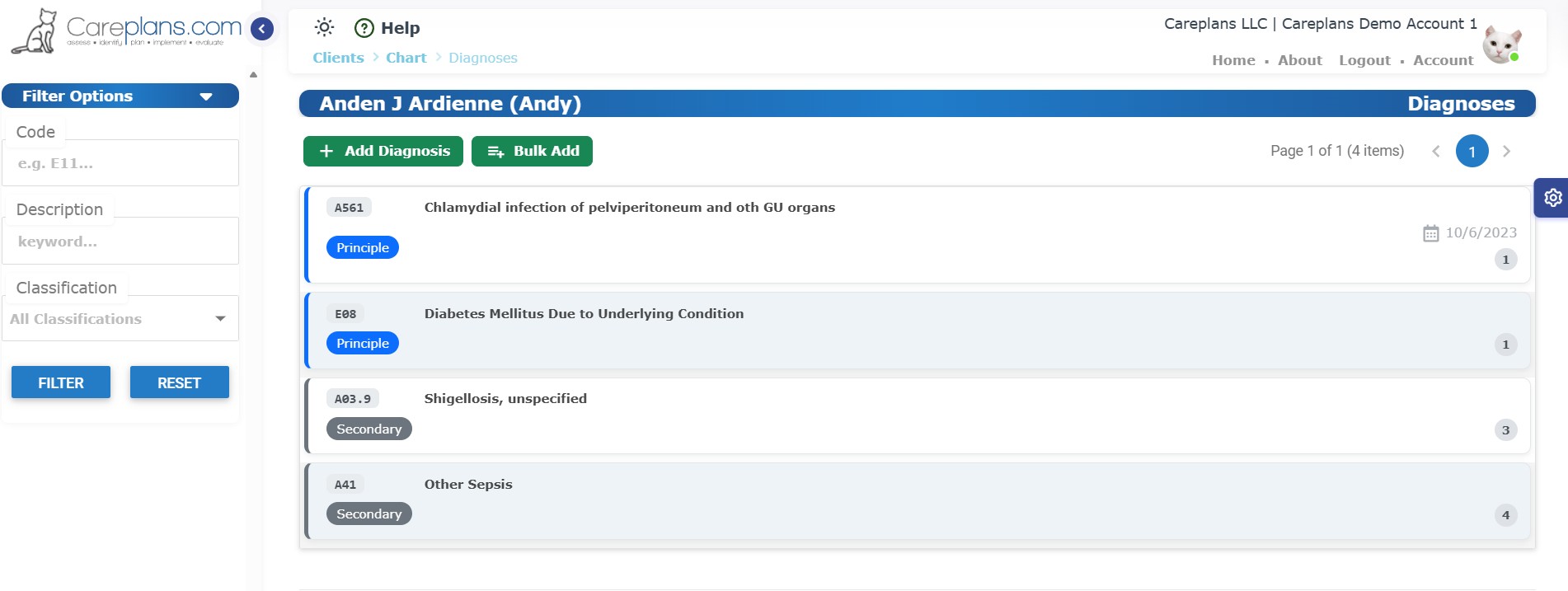1568x591 pixels.
Task: Select page 1 in pagination
Action: pos(1472,152)
